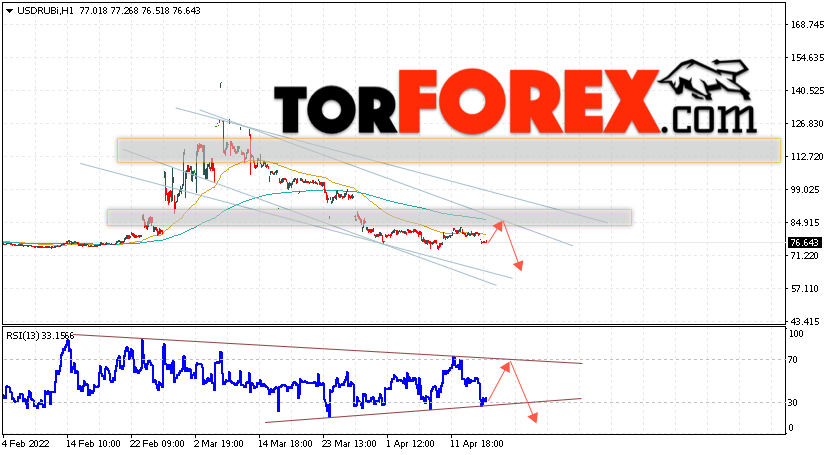This screenshot has width=826, height=455.
Task: Select the 4 Feb 2022 date label
Action: pos(26,444)
